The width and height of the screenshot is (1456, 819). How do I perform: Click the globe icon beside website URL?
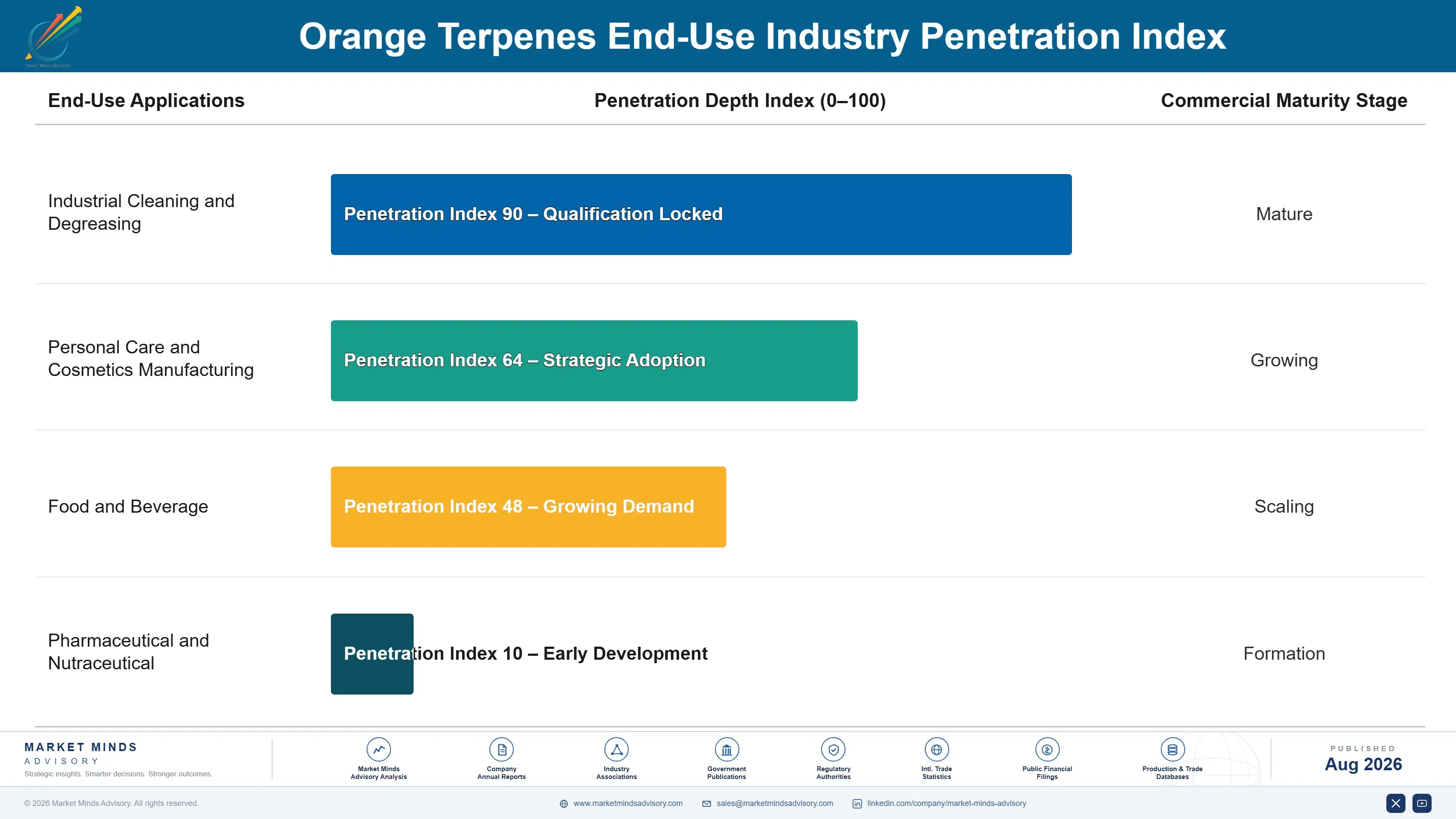(563, 804)
